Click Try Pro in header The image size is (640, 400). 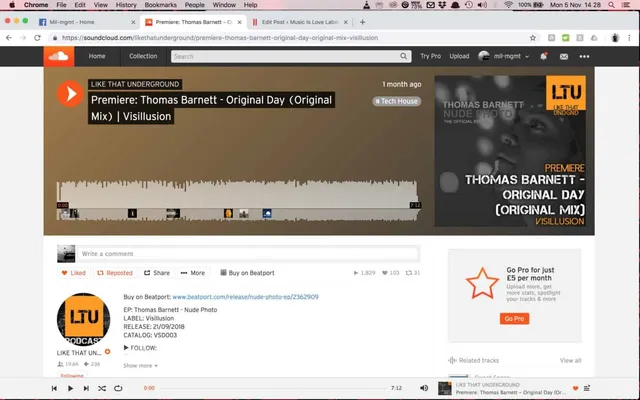pyautogui.click(x=431, y=56)
